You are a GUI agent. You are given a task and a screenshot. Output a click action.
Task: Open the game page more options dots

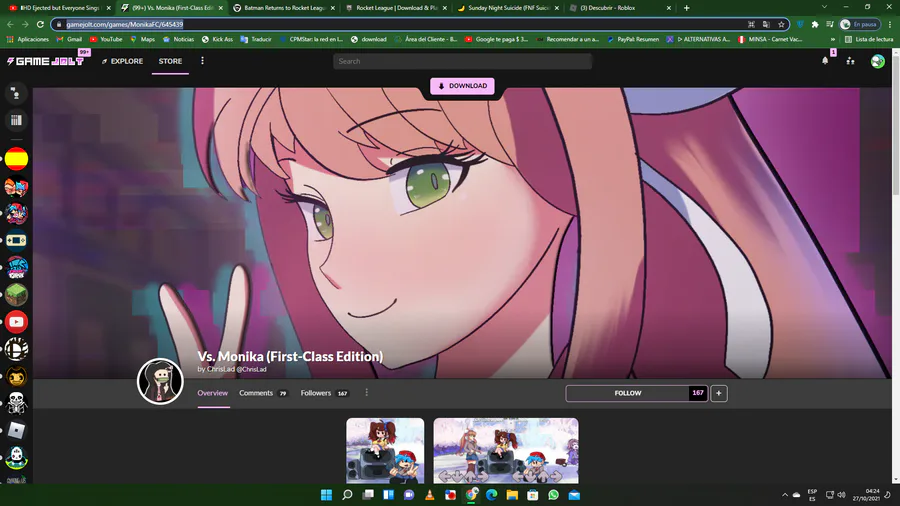point(366,392)
